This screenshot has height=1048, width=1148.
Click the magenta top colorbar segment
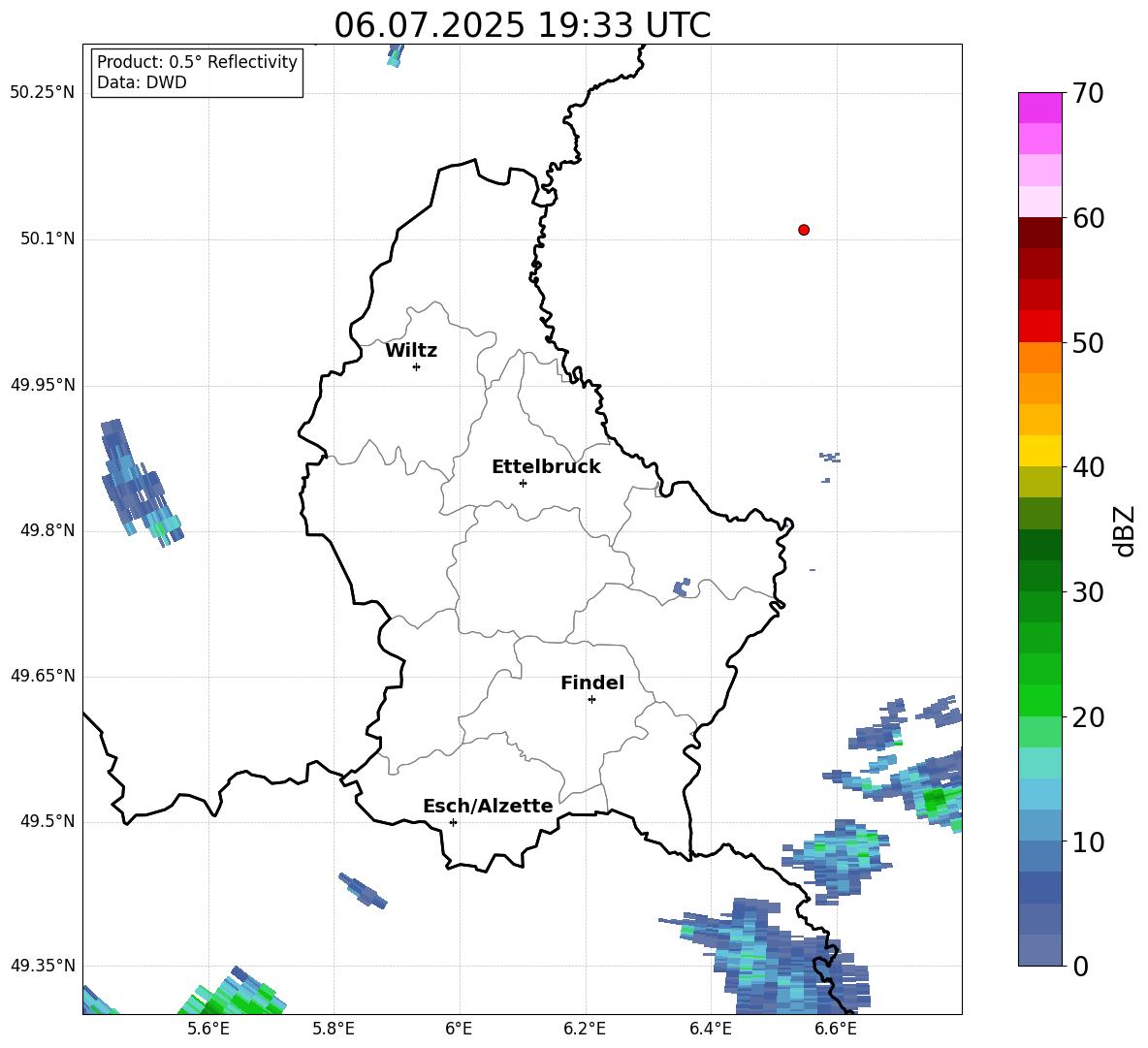(x=1039, y=108)
